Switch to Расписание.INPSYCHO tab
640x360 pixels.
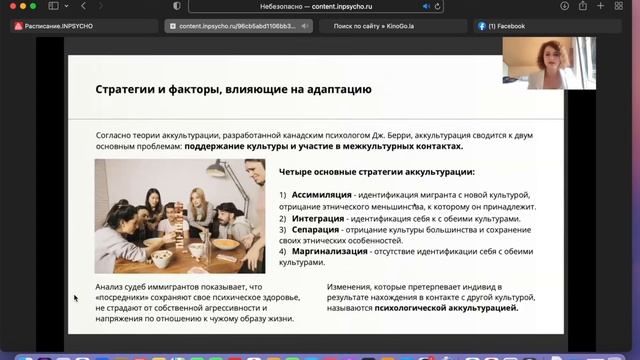coord(83,26)
